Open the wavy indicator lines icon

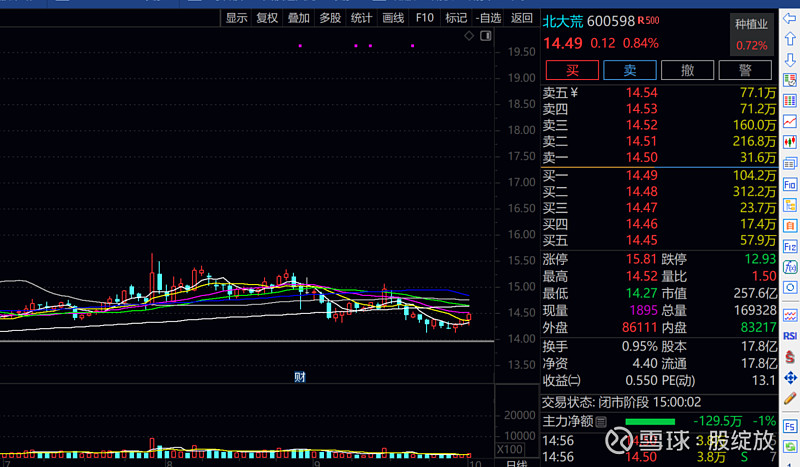tap(790, 315)
